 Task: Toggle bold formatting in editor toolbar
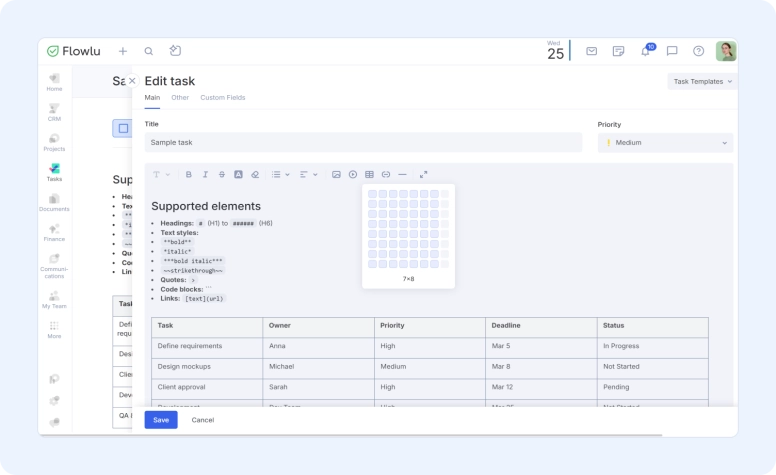(x=189, y=174)
